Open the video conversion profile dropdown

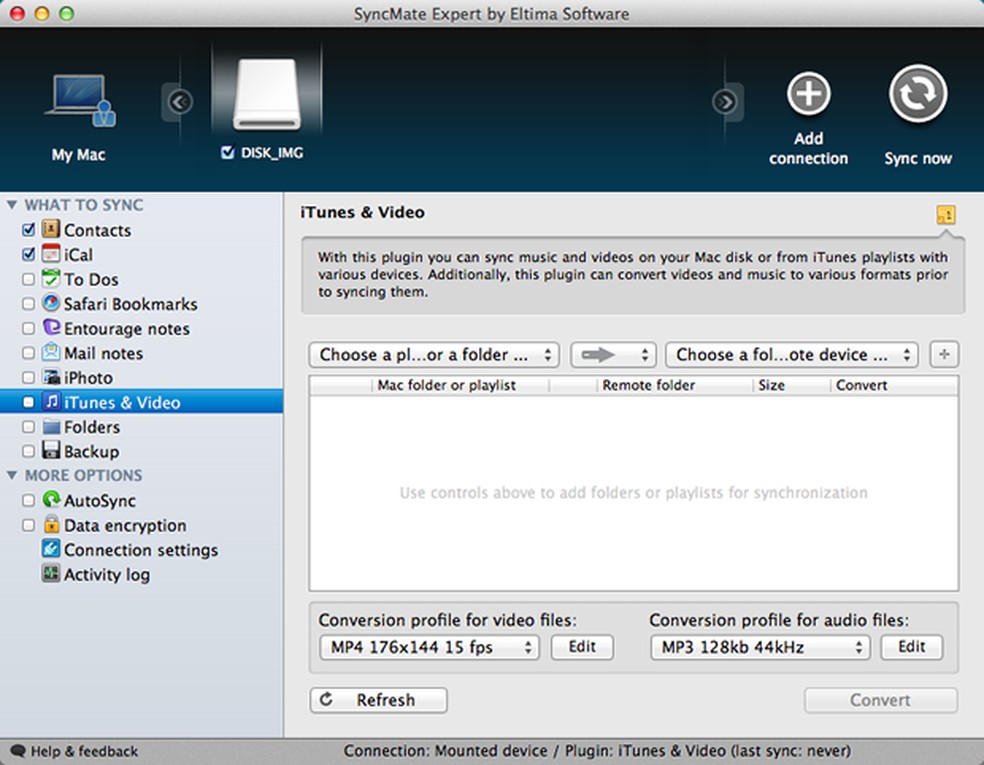(x=428, y=647)
